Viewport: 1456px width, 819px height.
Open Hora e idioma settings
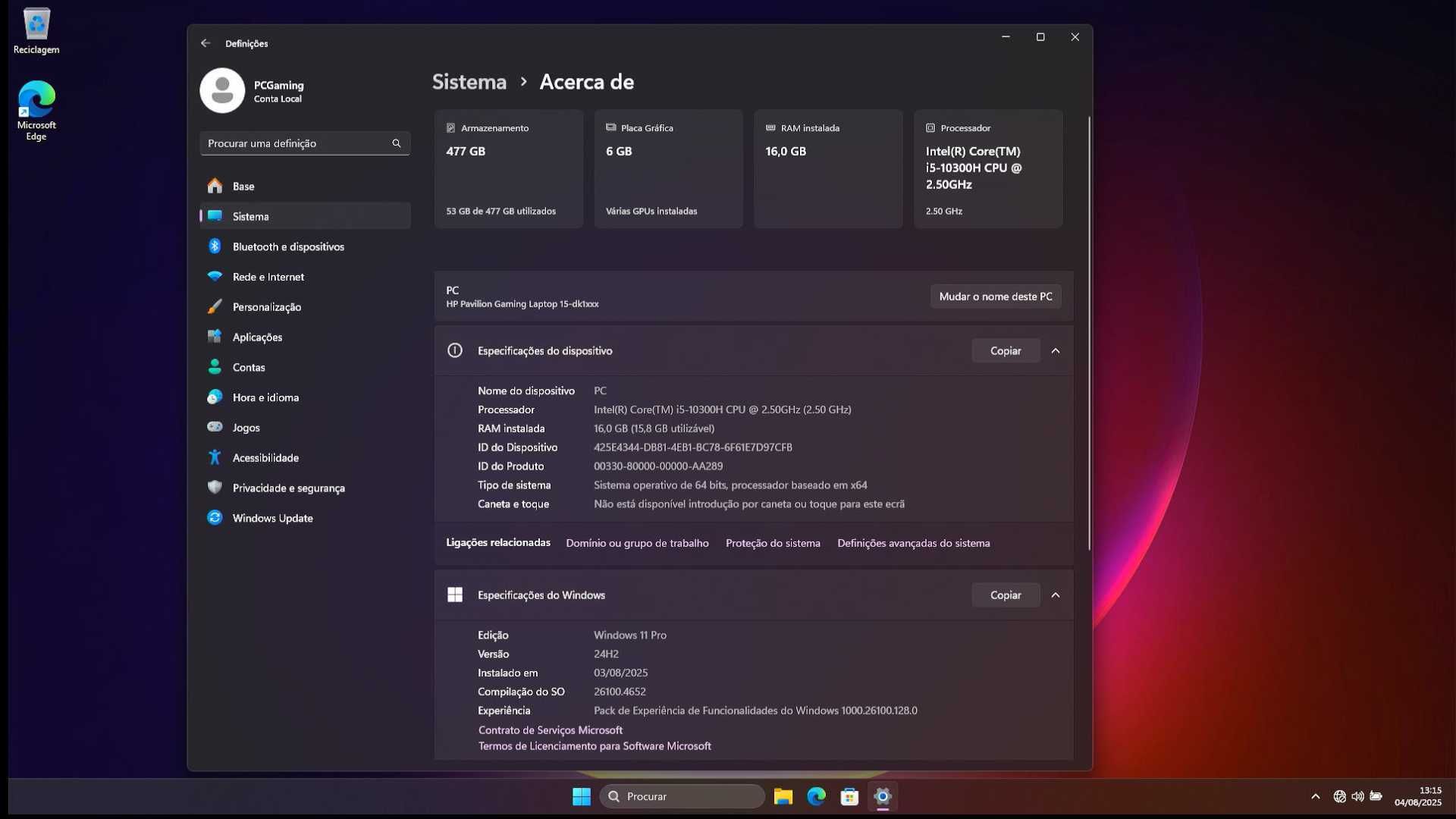click(x=305, y=397)
